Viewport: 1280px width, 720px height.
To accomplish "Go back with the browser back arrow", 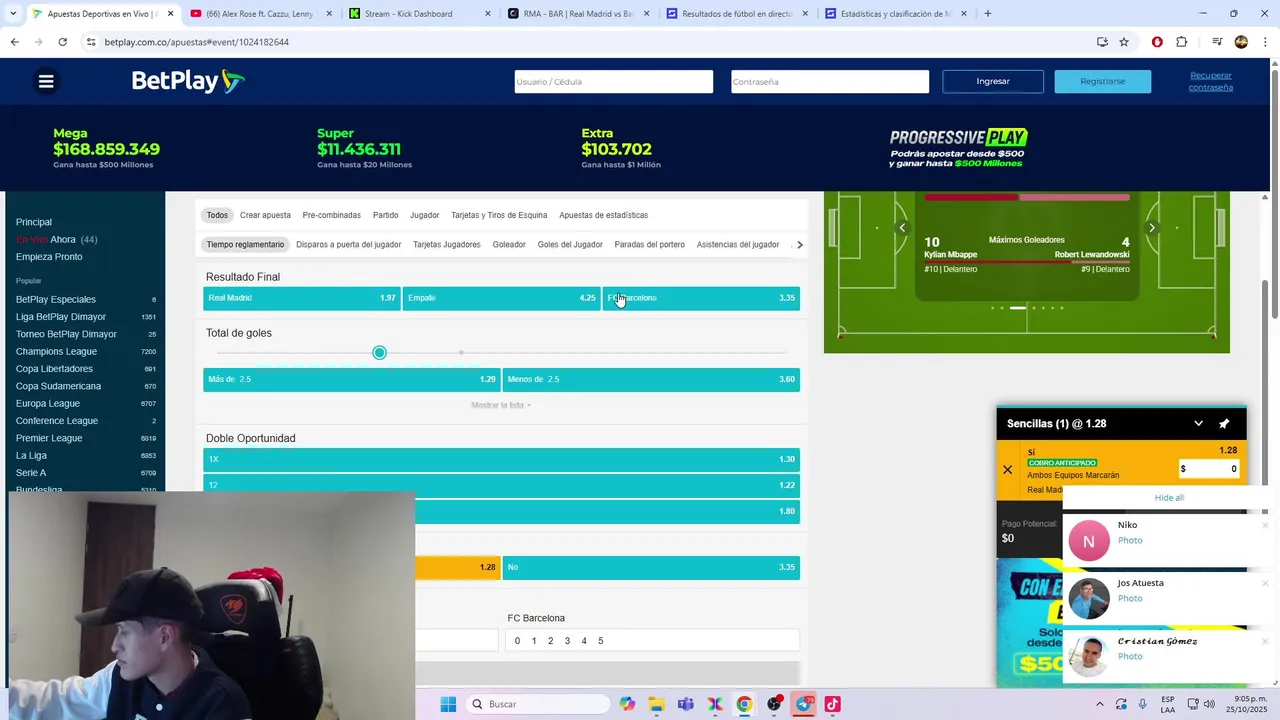I will point(14,42).
